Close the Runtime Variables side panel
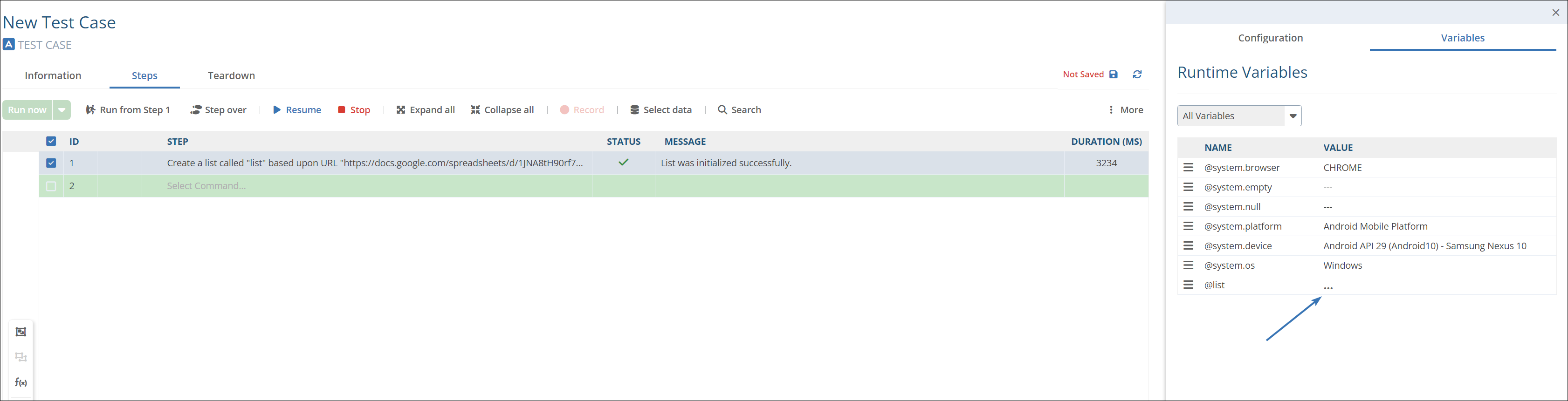The image size is (1568, 401). click(x=1555, y=12)
